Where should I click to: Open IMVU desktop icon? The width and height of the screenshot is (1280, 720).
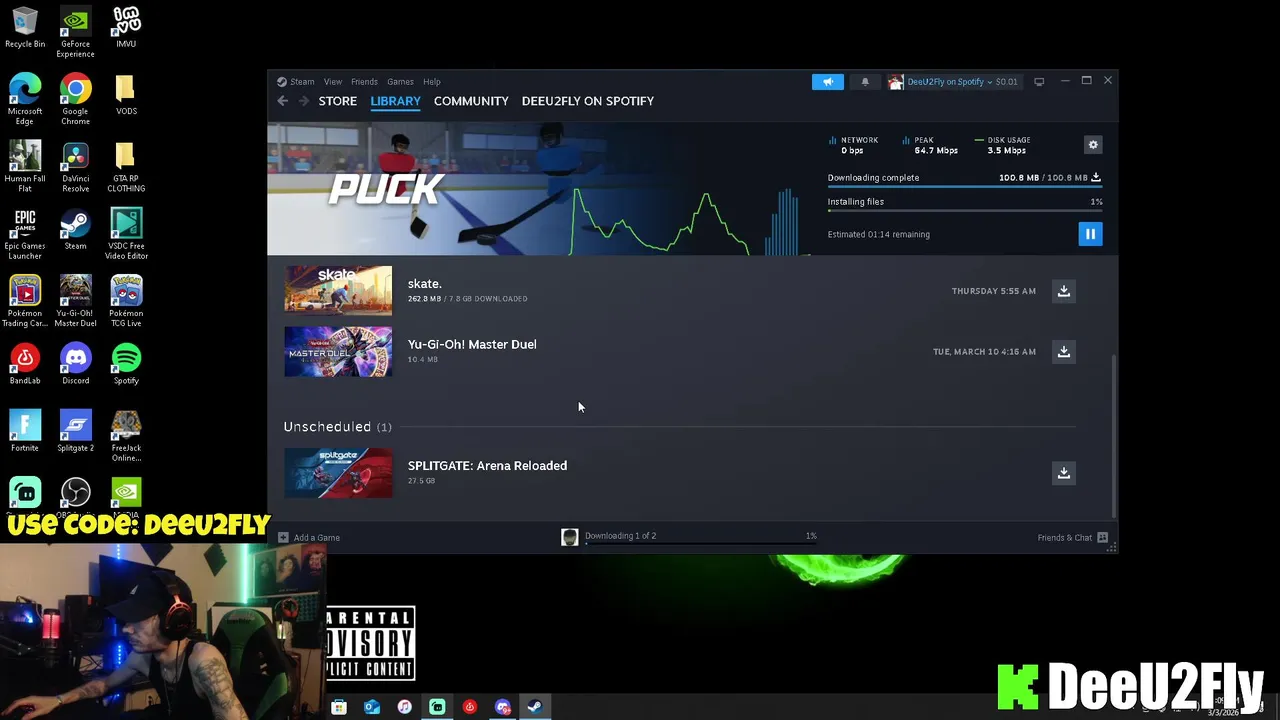(x=126, y=29)
